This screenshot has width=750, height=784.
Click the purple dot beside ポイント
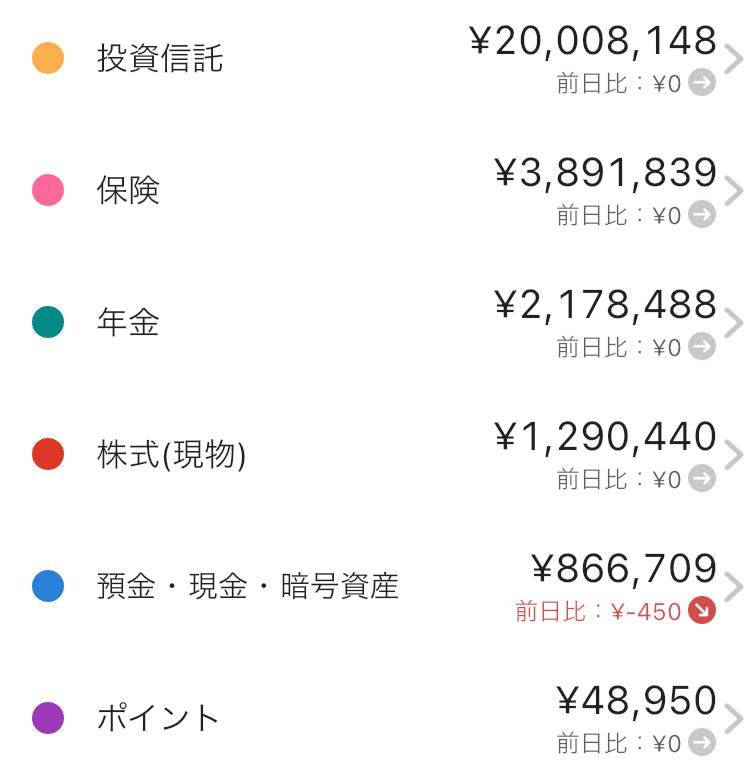click(48, 718)
